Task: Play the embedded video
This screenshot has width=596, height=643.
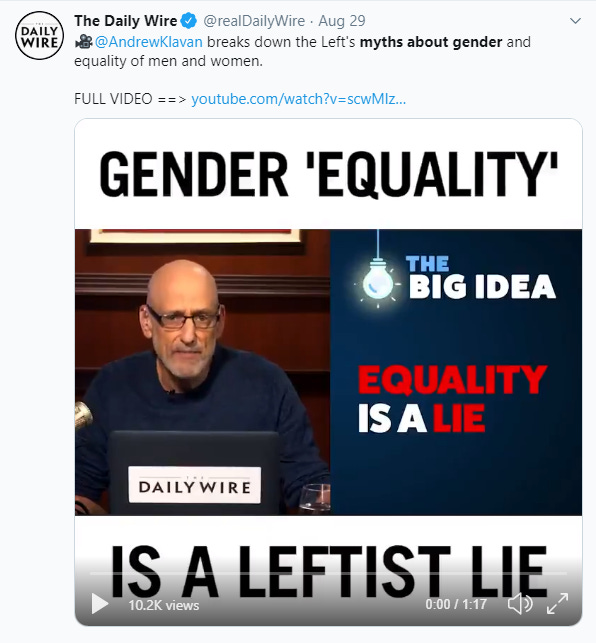Action: pos(100,604)
